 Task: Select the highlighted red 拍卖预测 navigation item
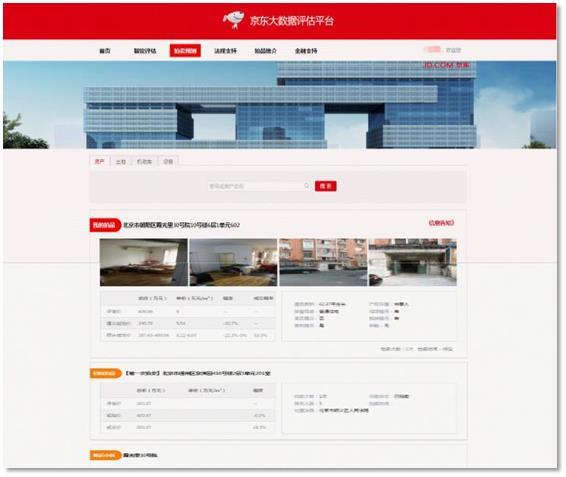(x=185, y=51)
